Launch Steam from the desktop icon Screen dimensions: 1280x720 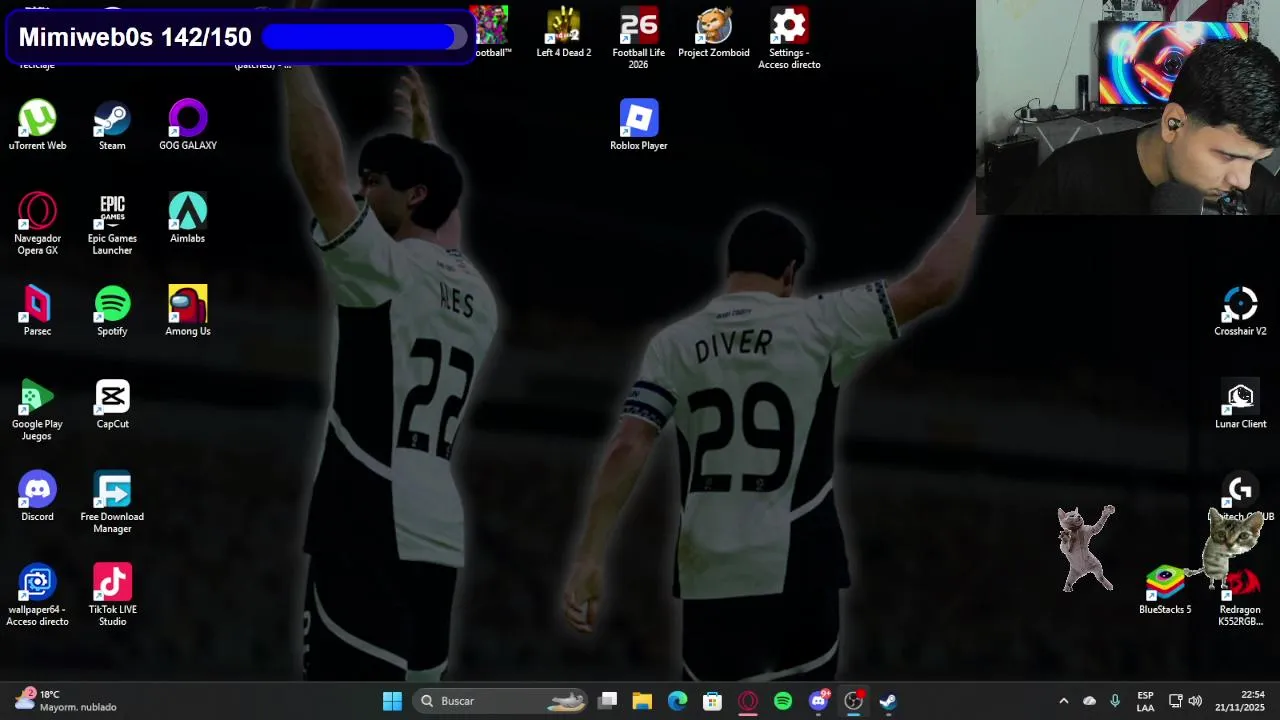[112, 125]
